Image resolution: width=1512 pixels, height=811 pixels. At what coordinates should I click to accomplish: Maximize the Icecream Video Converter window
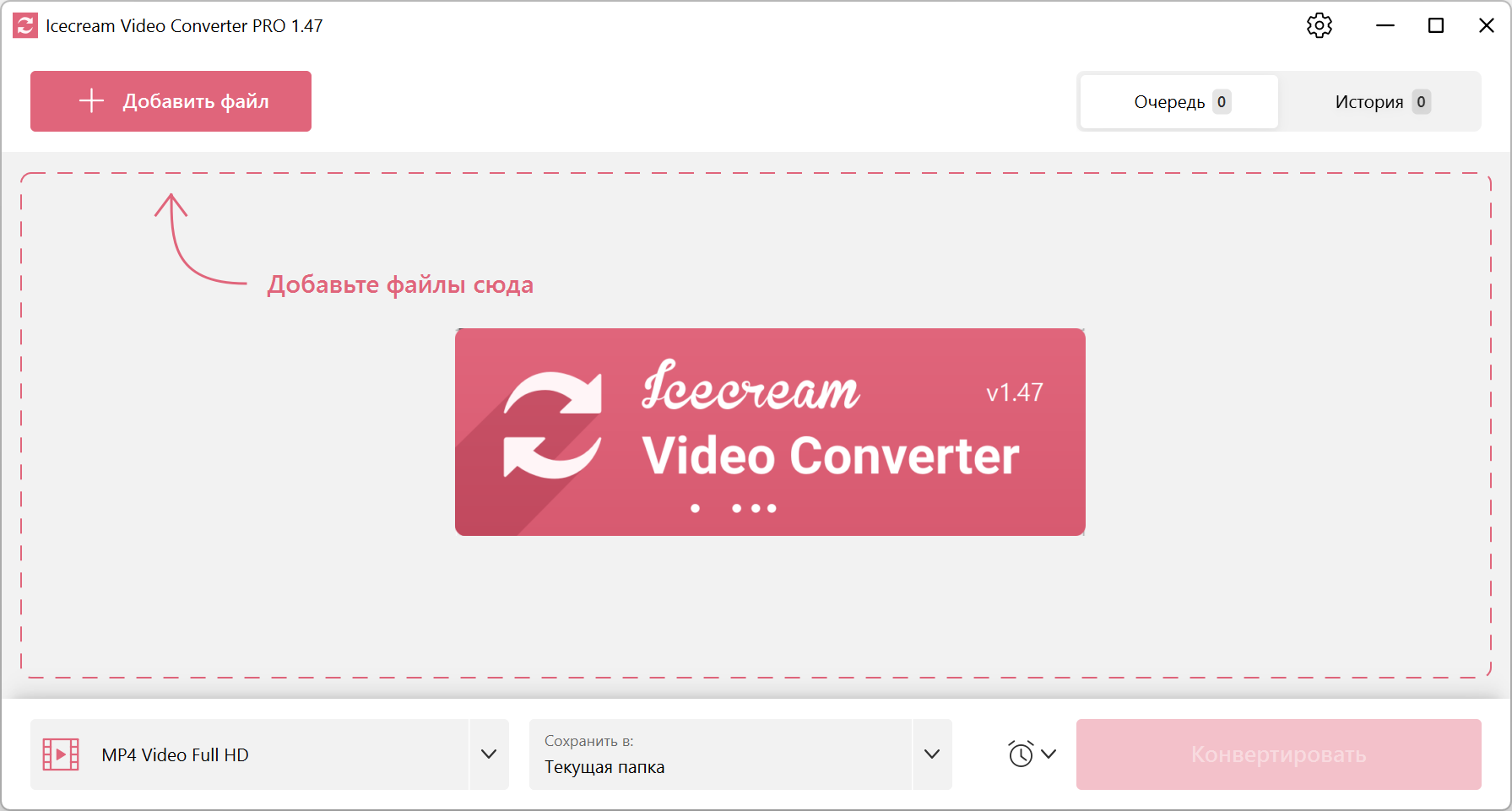point(1436,25)
